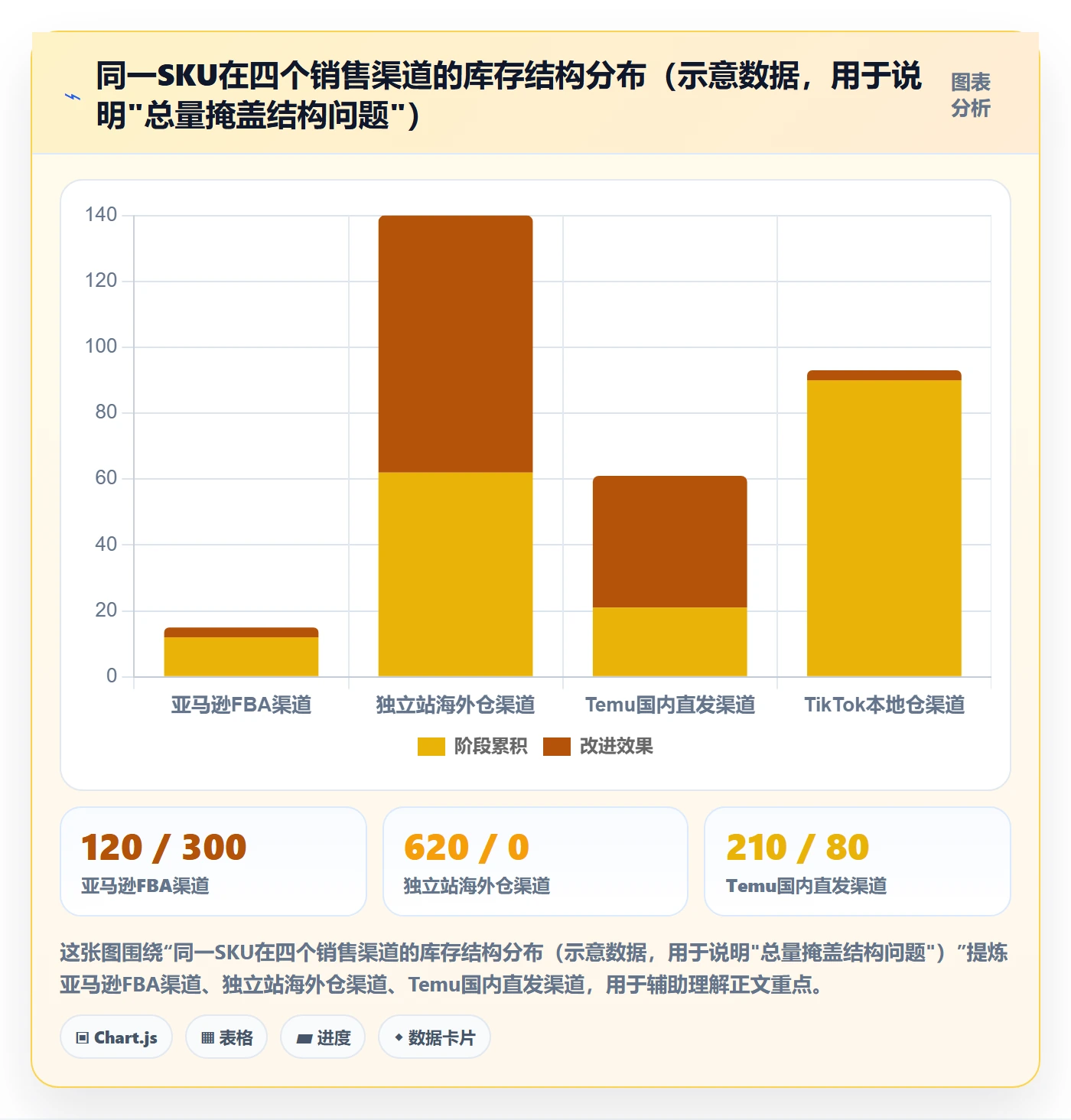The width and height of the screenshot is (1071, 1120).
Task: Pick the brown segment of the Temu国内直发渠道 bar
Action: point(669,542)
